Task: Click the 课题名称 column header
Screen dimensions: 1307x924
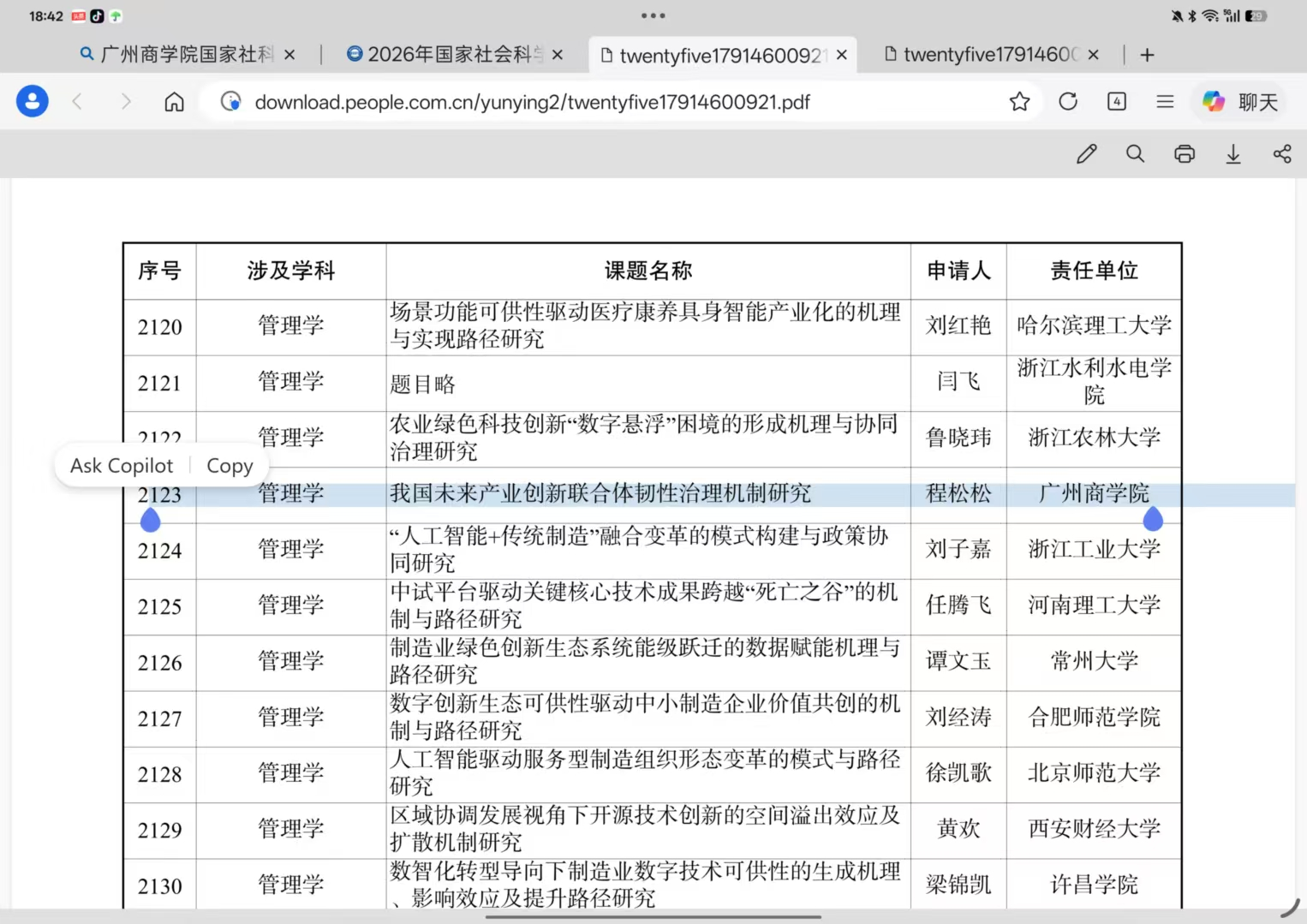Action: coord(648,271)
